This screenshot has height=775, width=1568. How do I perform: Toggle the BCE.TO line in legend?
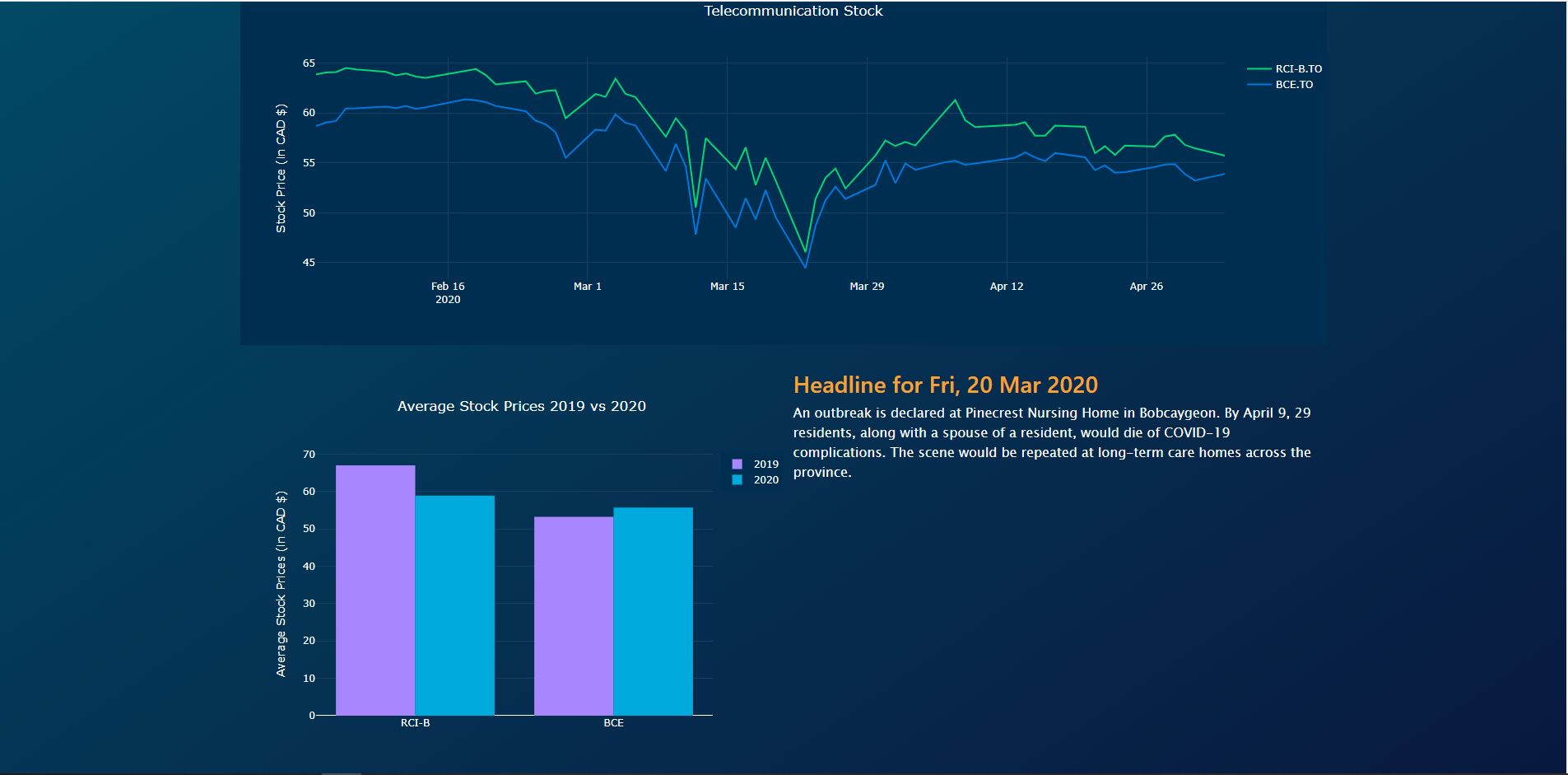click(x=1293, y=85)
